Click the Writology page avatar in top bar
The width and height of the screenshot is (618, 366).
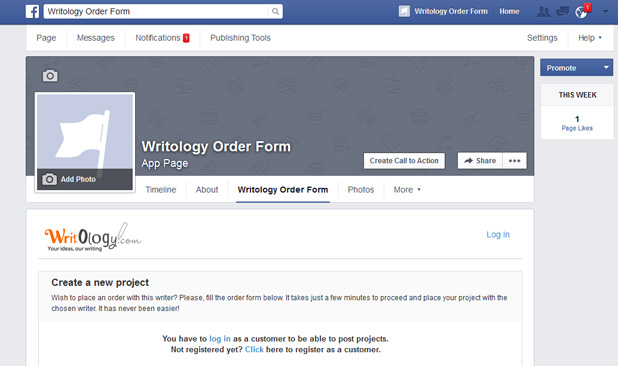pyautogui.click(x=404, y=11)
